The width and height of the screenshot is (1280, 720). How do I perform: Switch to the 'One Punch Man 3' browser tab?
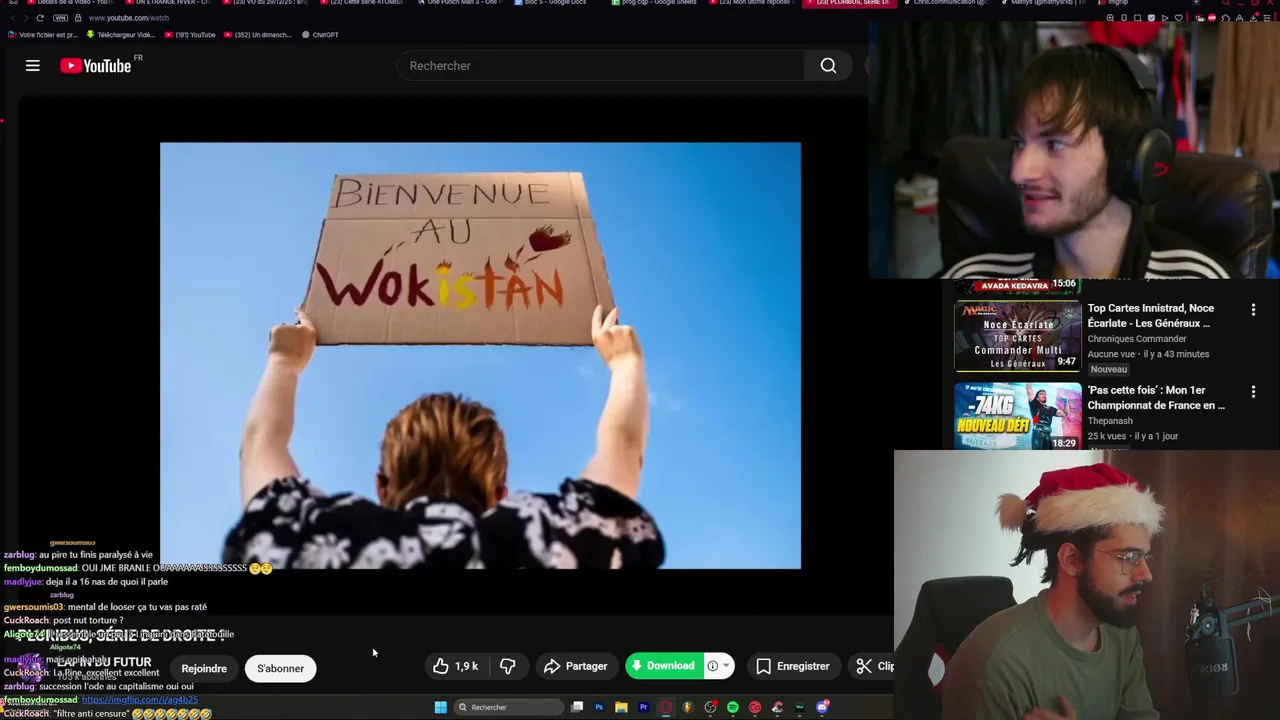pyautogui.click(x=460, y=3)
